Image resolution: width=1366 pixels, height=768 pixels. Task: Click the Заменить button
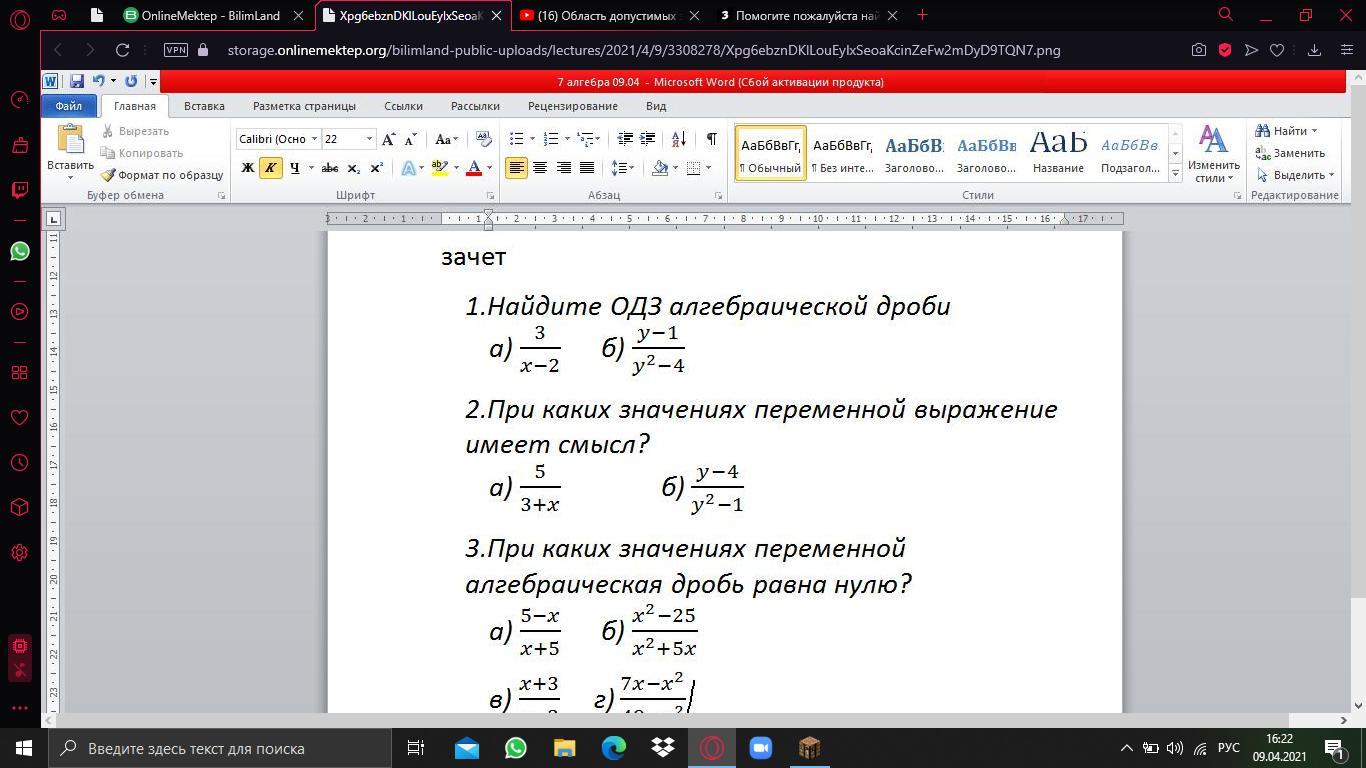1298,153
